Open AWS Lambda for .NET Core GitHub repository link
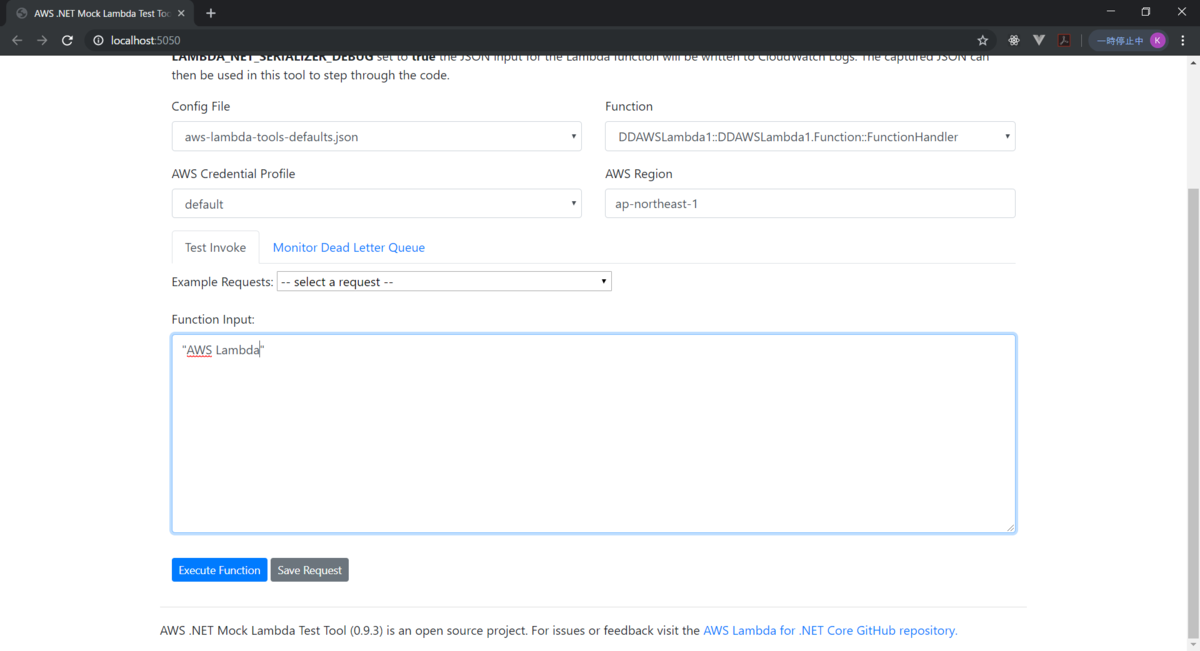The width and height of the screenshot is (1200, 651). (x=830, y=631)
